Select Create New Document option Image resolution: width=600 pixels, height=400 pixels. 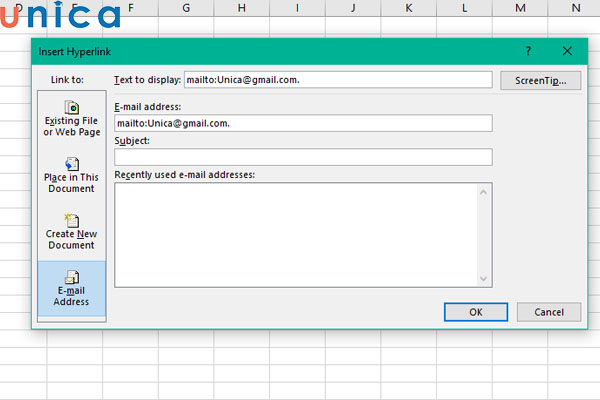pos(72,232)
